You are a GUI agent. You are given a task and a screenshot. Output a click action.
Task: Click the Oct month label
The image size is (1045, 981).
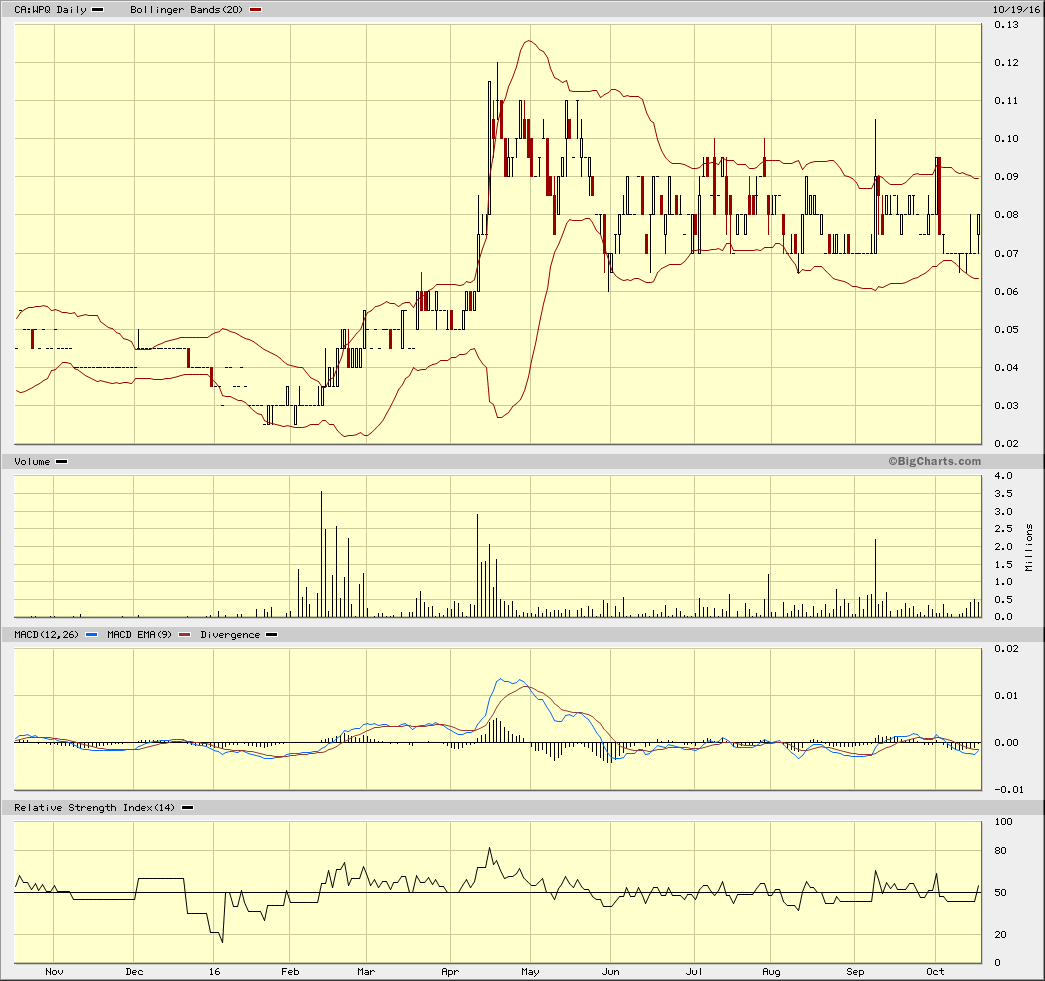[x=935, y=972]
